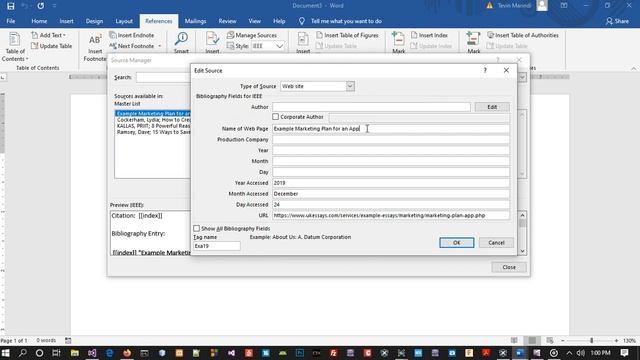Switch to the Layout tab
This screenshot has height=360, width=640.
(124, 21)
